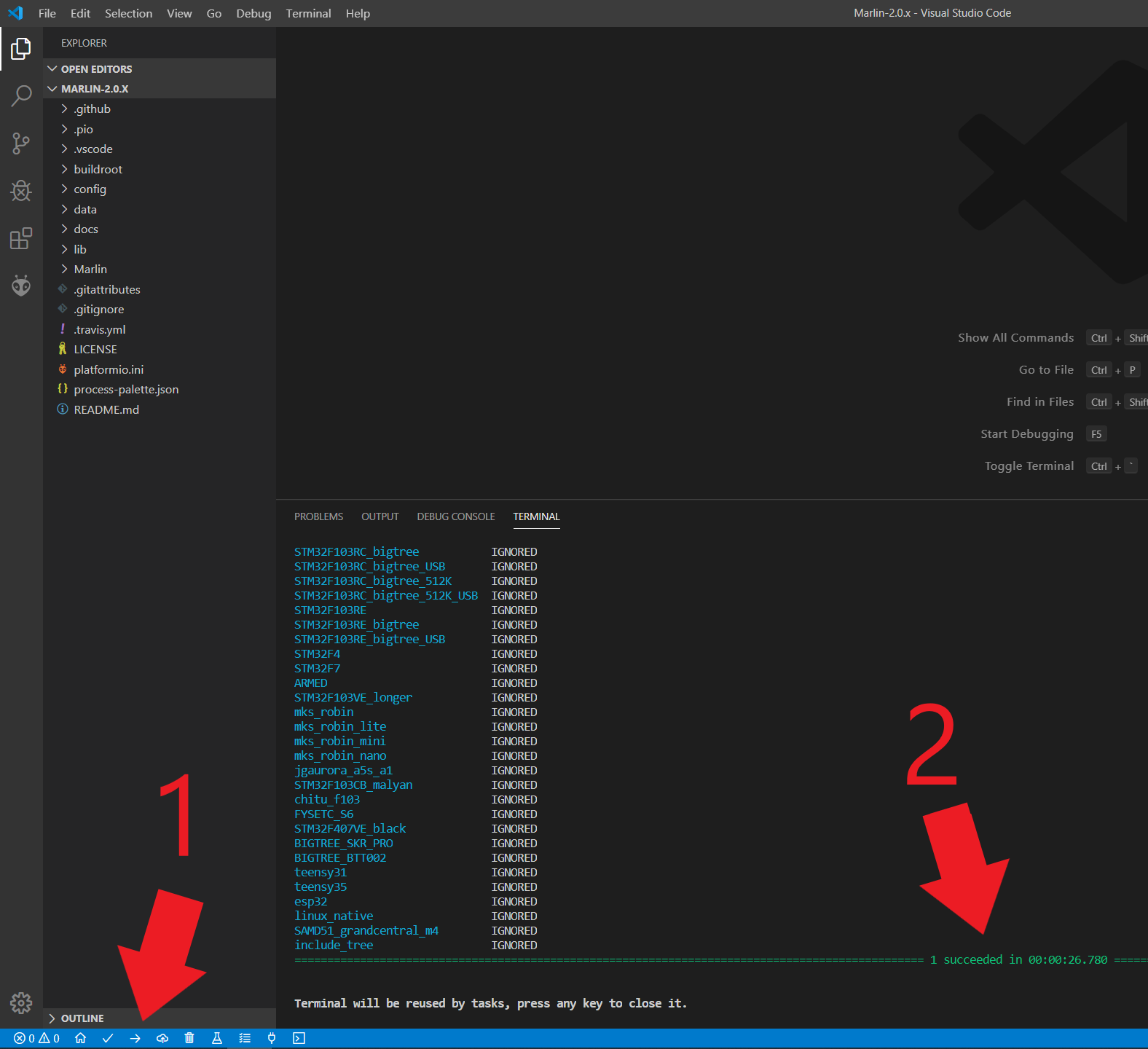
Task: Expand the .pio folder
Action: (x=160, y=129)
